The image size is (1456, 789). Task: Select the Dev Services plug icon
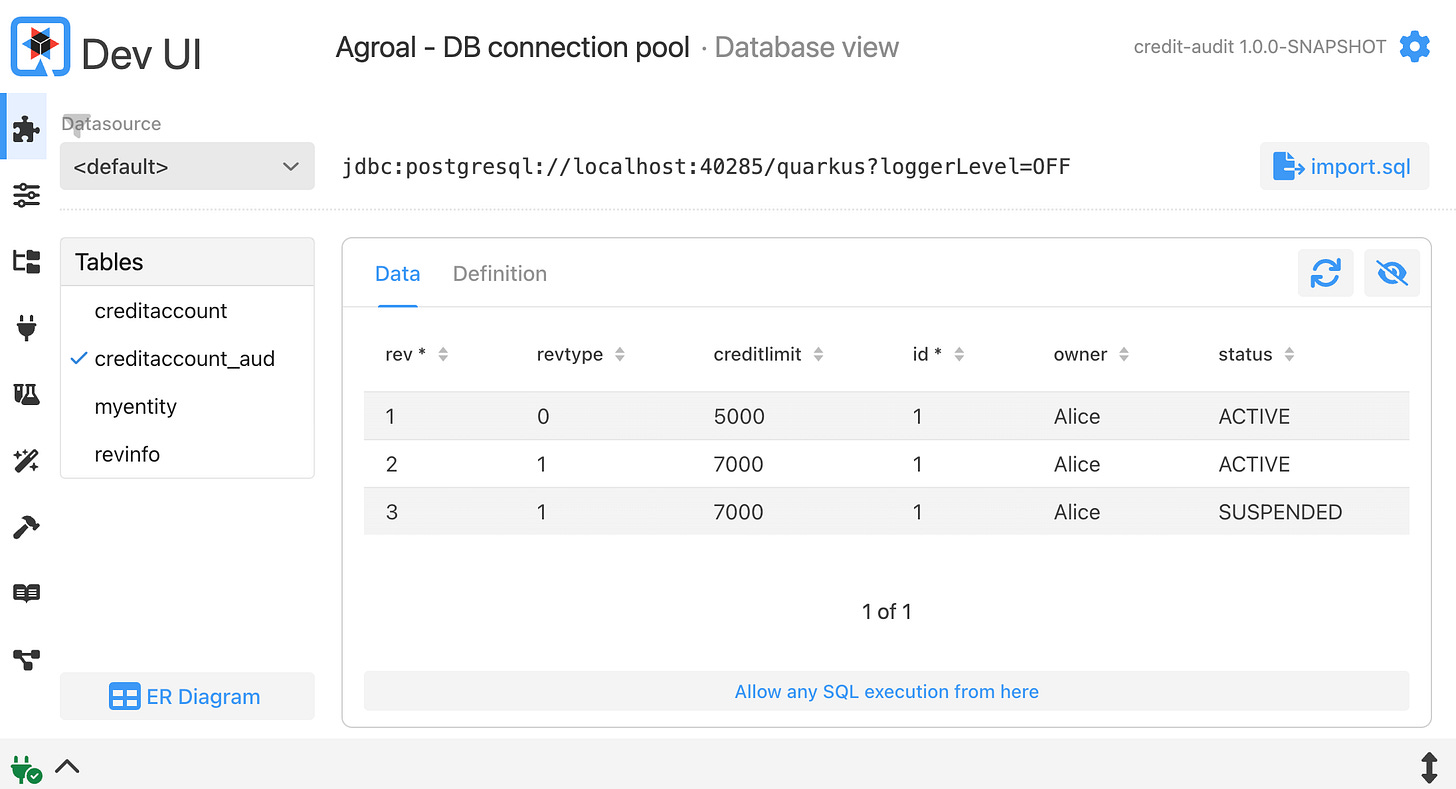tap(25, 327)
